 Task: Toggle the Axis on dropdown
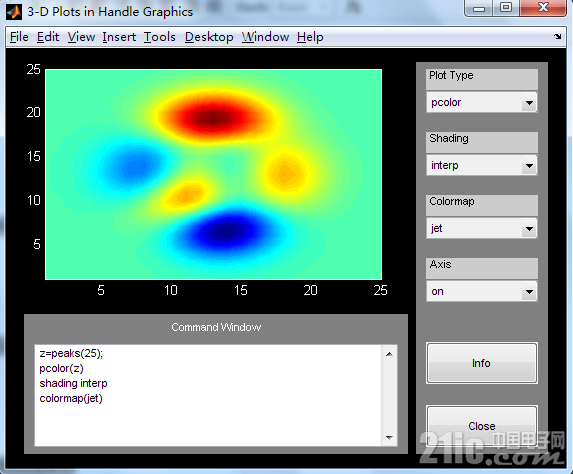tap(482, 291)
